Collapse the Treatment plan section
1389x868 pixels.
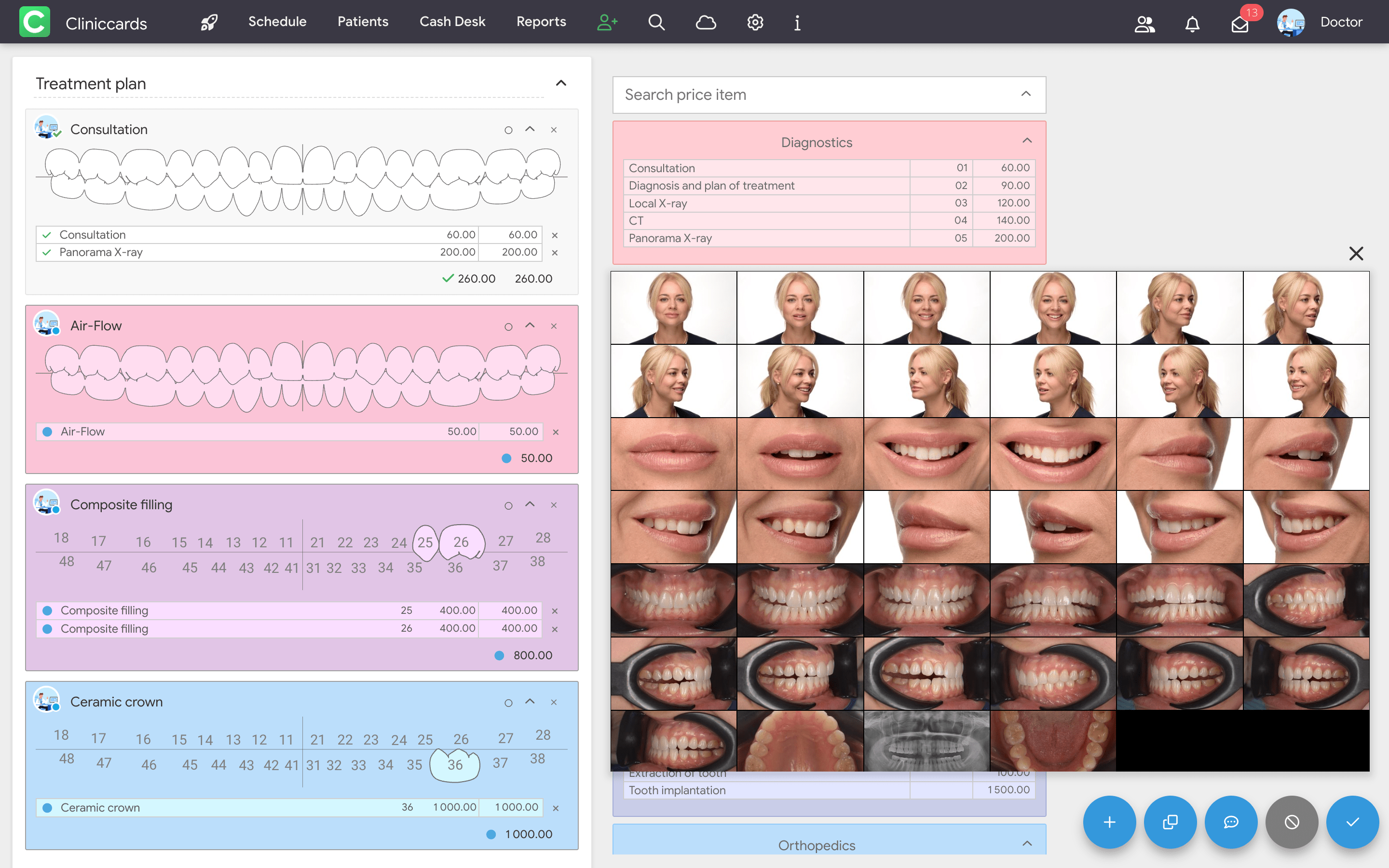561,83
